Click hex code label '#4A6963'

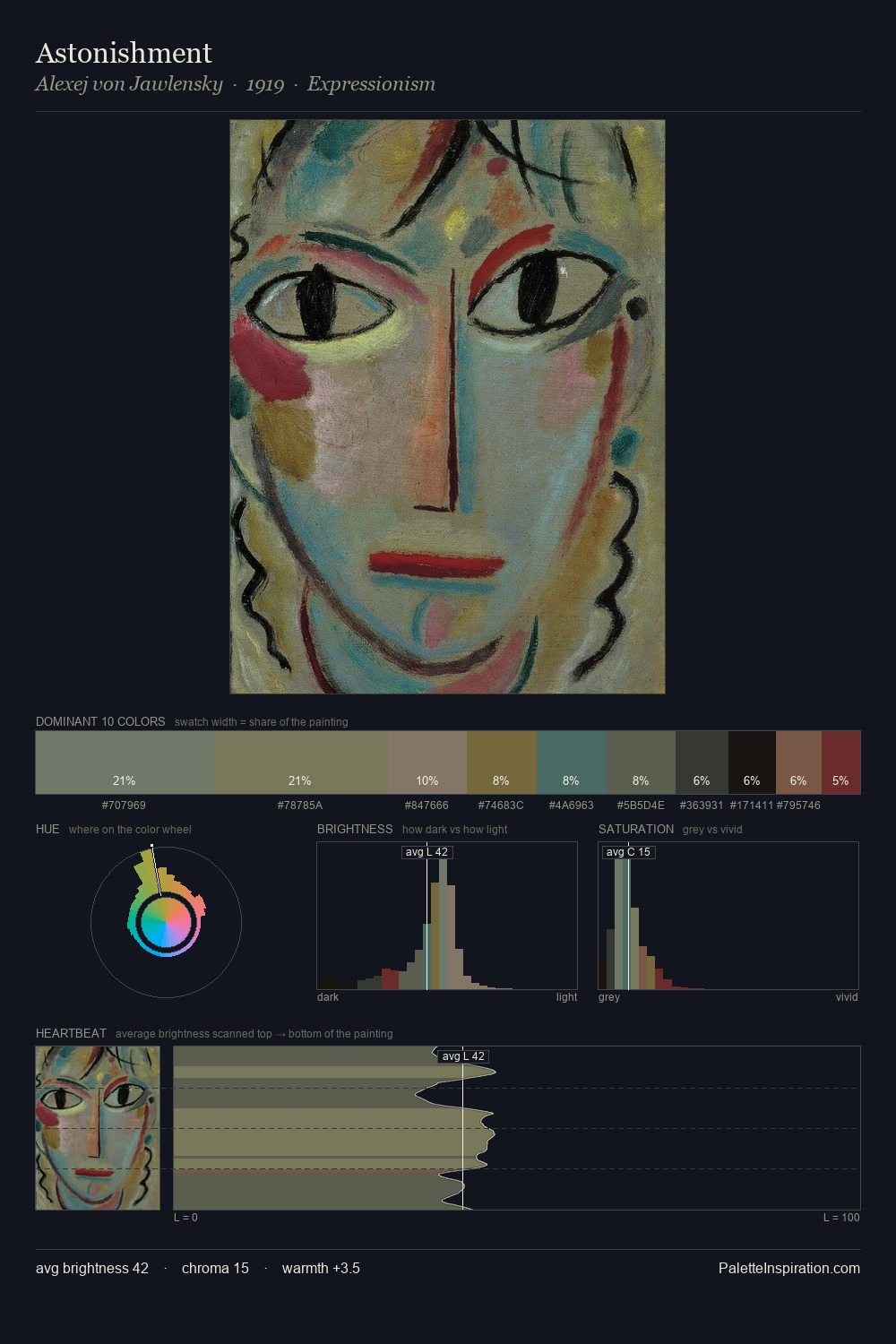[x=571, y=806]
